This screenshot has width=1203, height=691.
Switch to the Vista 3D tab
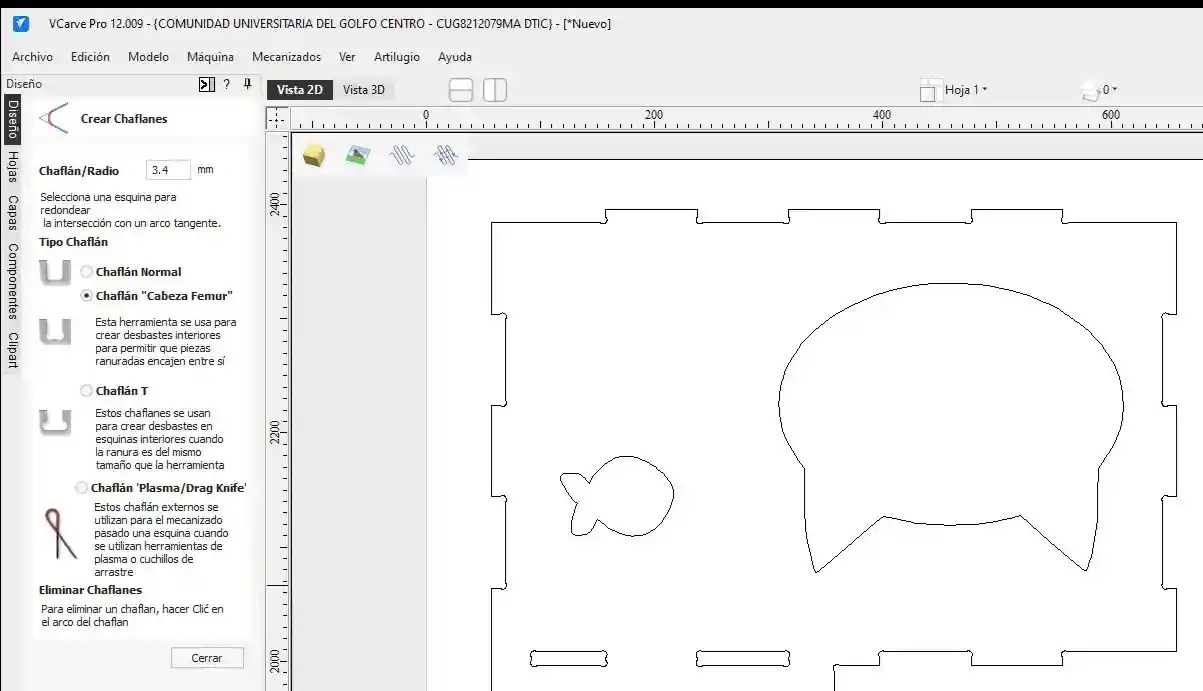point(364,90)
